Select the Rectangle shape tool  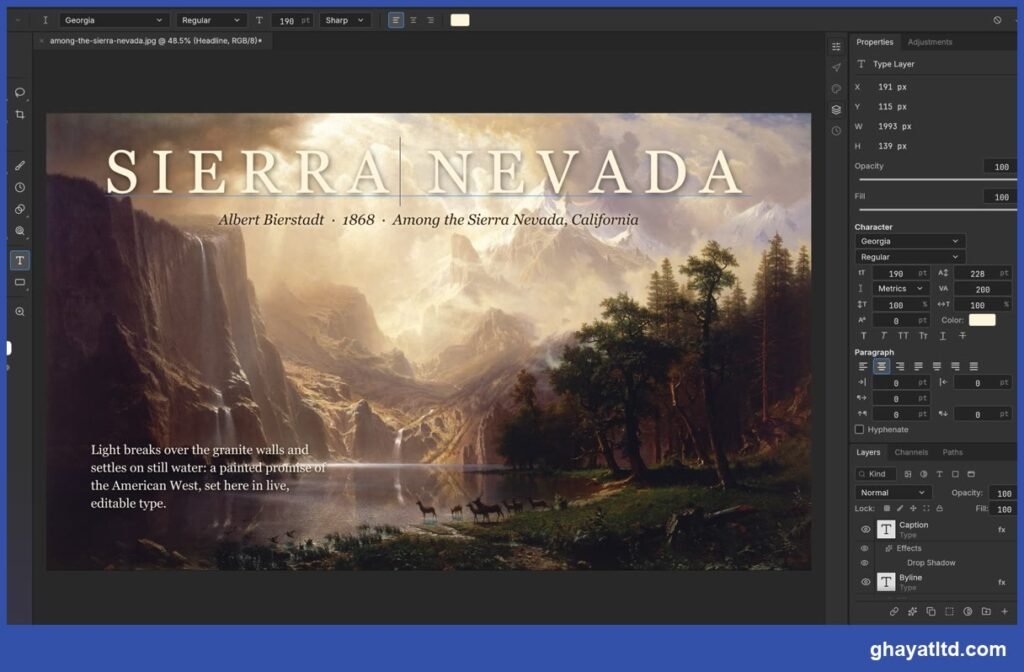pos(20,282)
